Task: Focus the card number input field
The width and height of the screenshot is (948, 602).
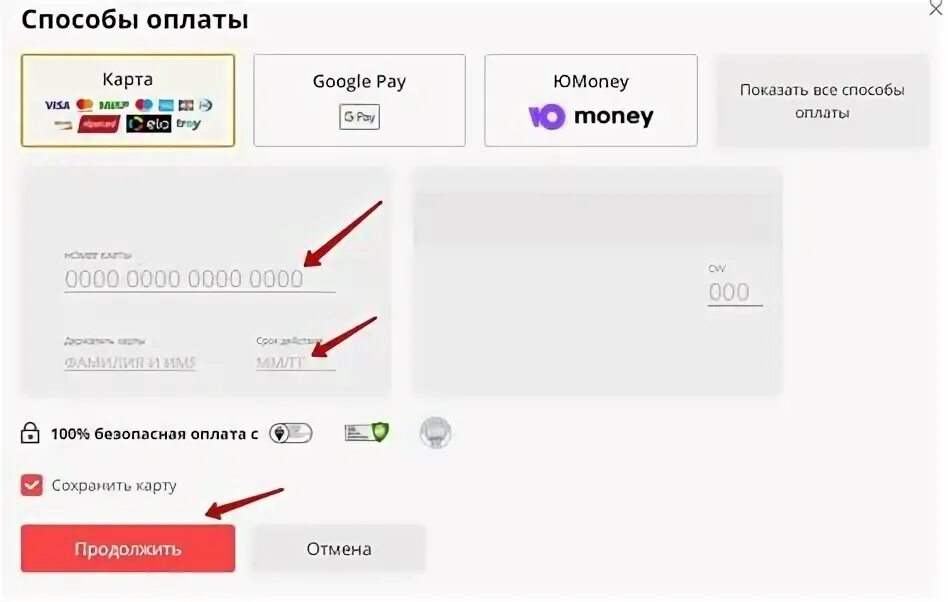Action: click(200, 279)
